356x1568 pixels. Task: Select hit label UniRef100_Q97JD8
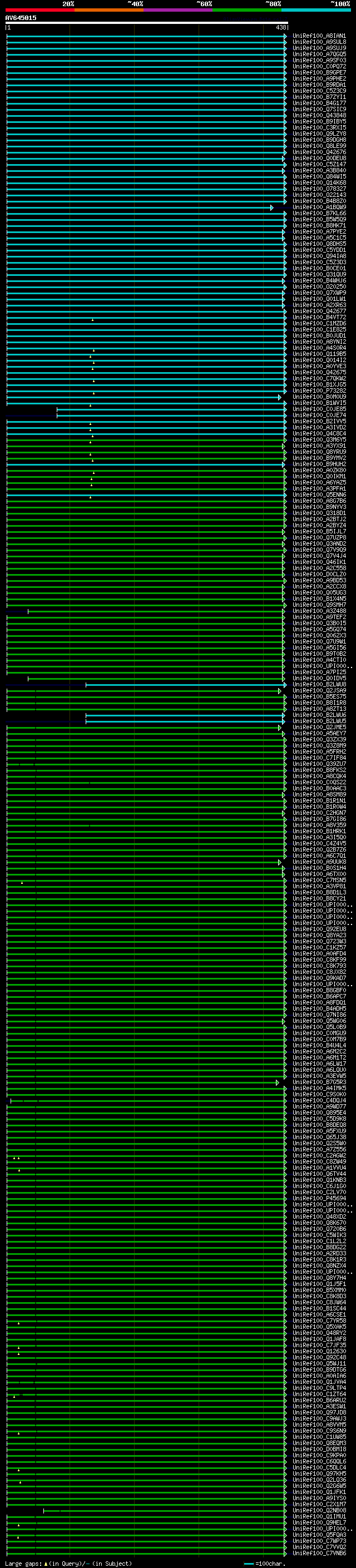pos(319,1412)
